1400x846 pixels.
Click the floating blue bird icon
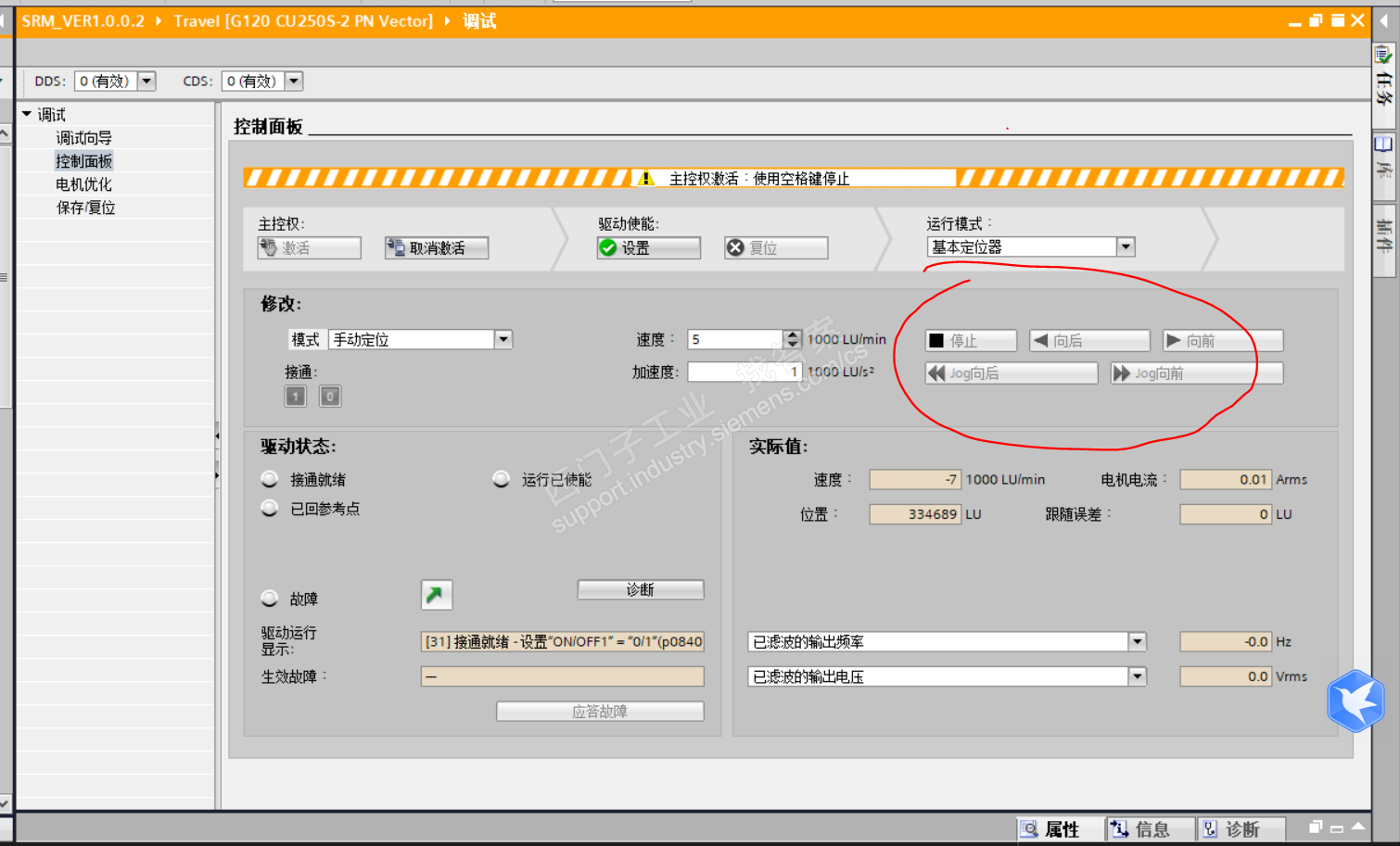pyautogui.click(x=1355, y=701)
